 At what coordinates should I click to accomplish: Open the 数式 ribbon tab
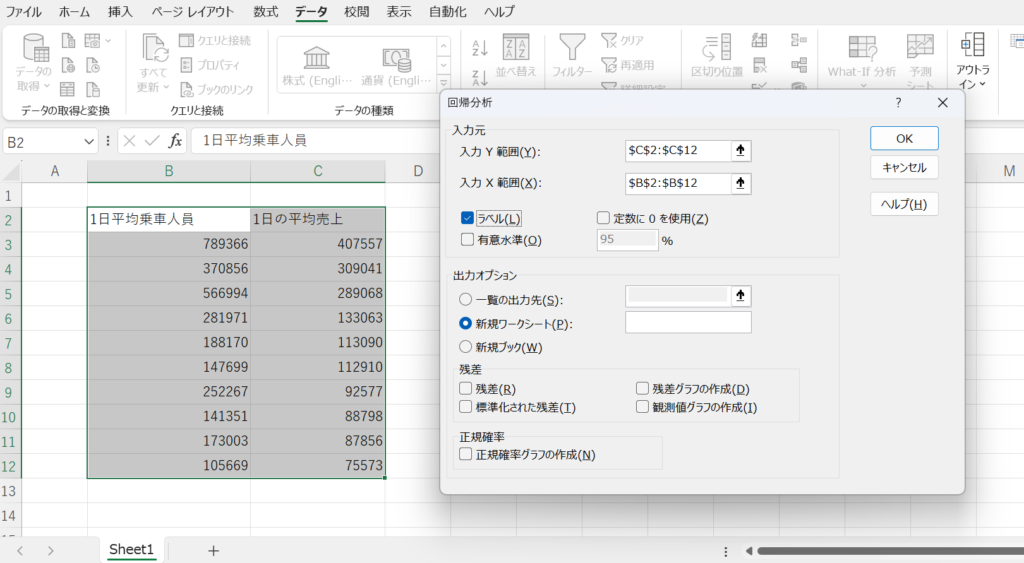[265, 12]
